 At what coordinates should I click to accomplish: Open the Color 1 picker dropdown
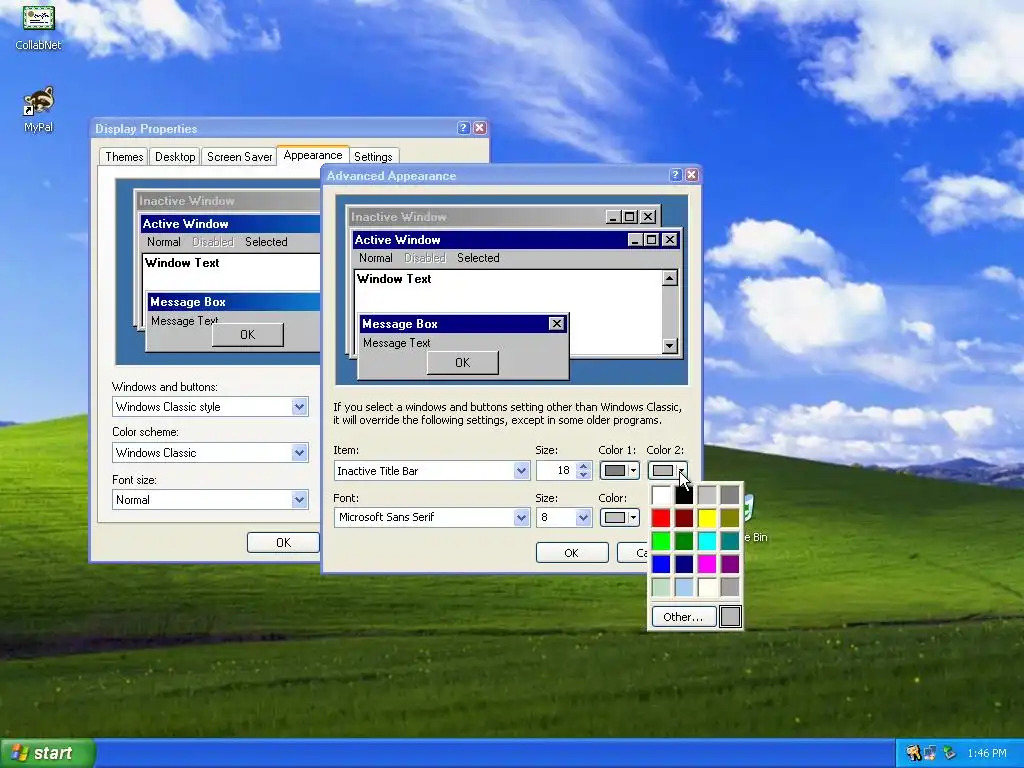tap(619, 470)
